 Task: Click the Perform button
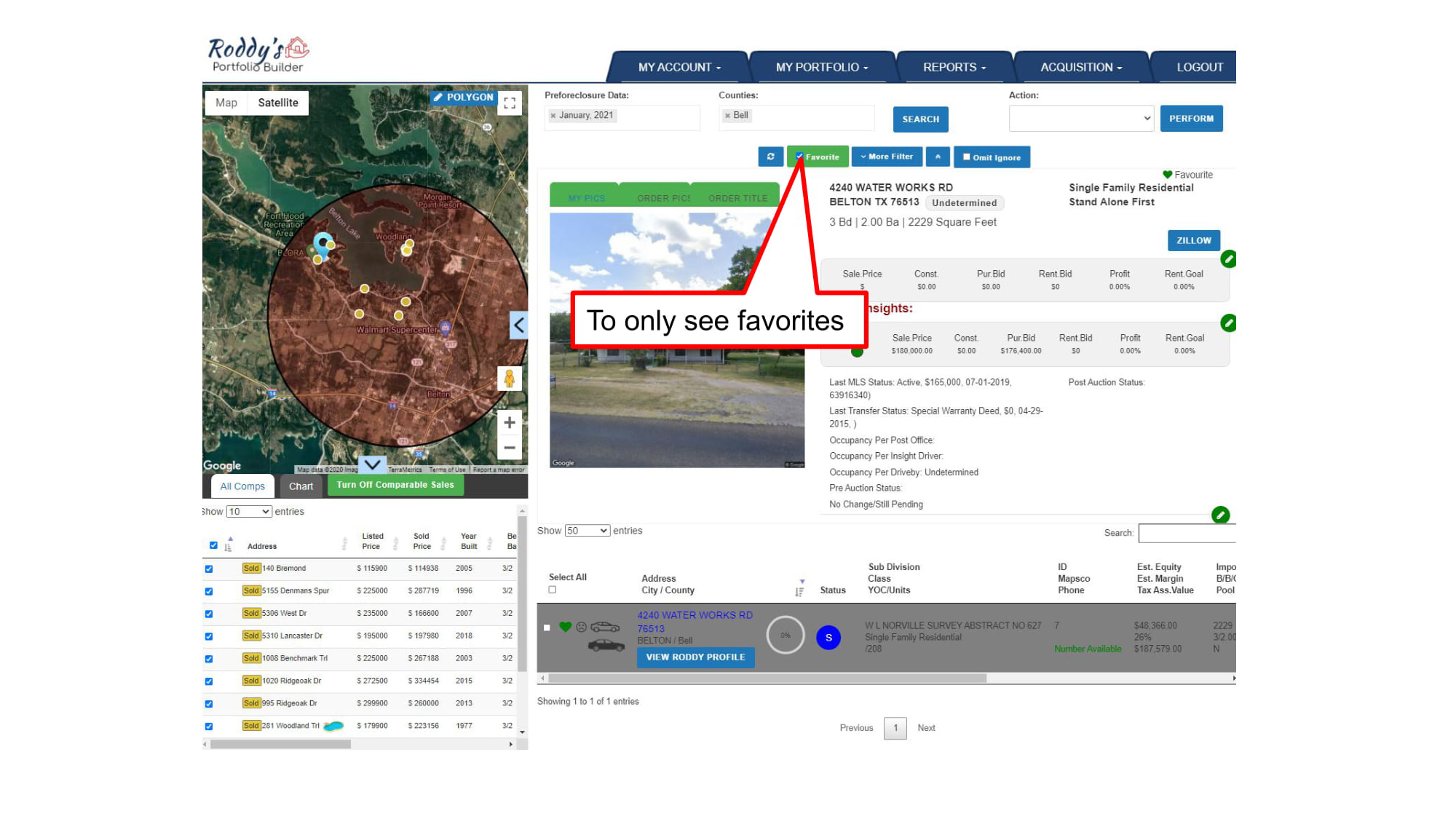1191,119
